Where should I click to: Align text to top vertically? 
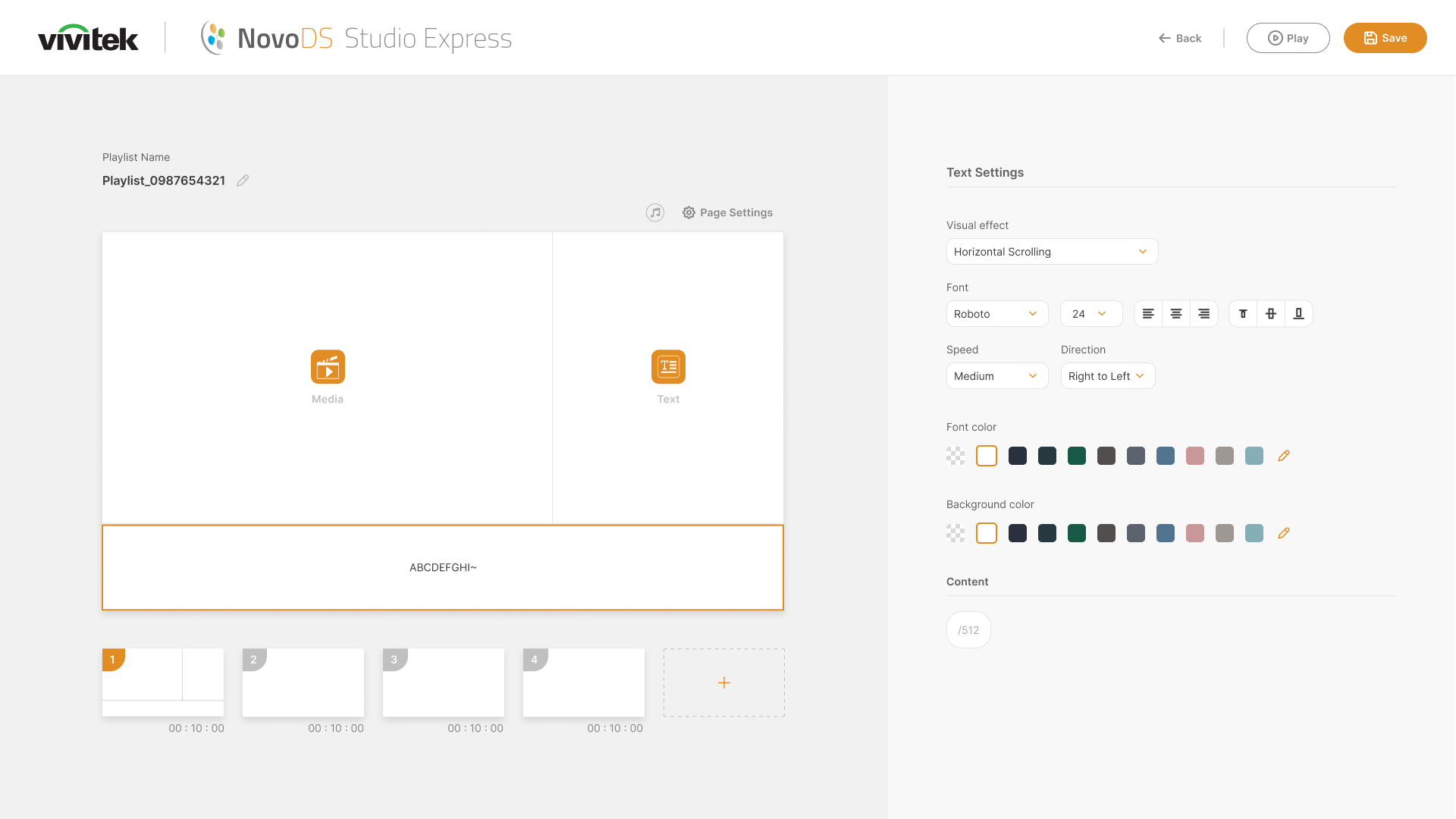1243,314
